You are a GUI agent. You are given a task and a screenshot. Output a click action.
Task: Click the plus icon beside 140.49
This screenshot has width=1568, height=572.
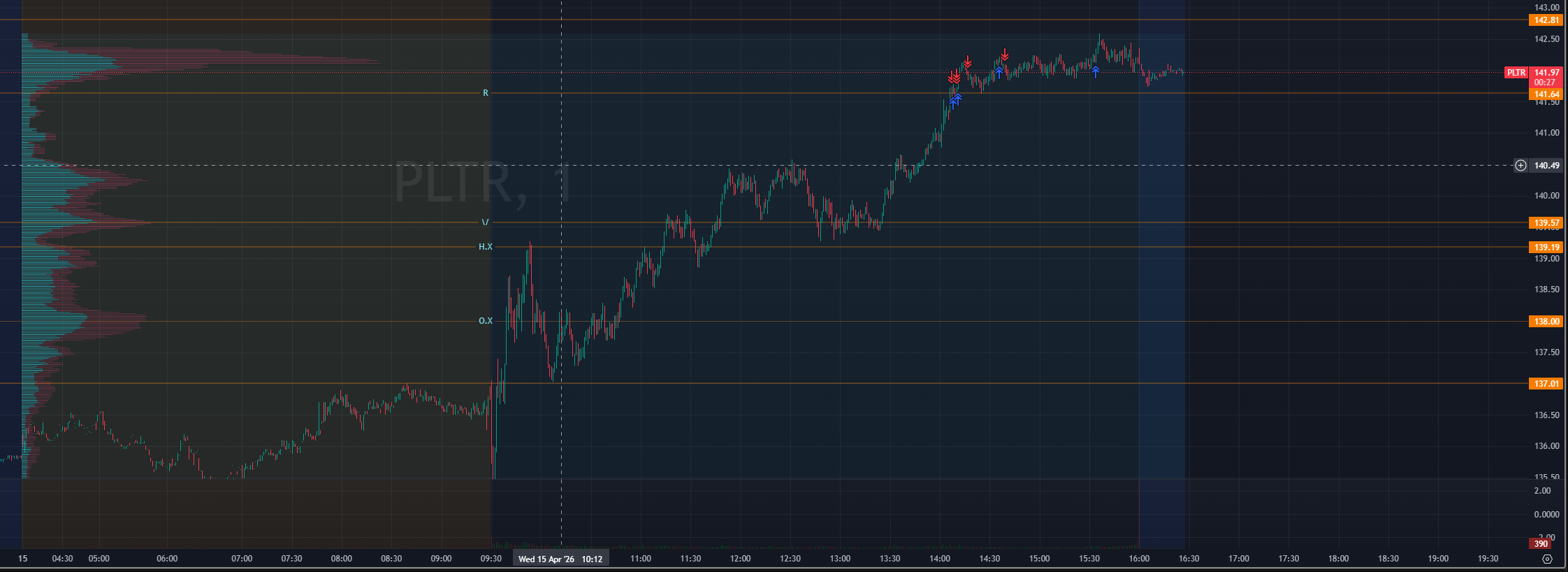click(1520, 166)
